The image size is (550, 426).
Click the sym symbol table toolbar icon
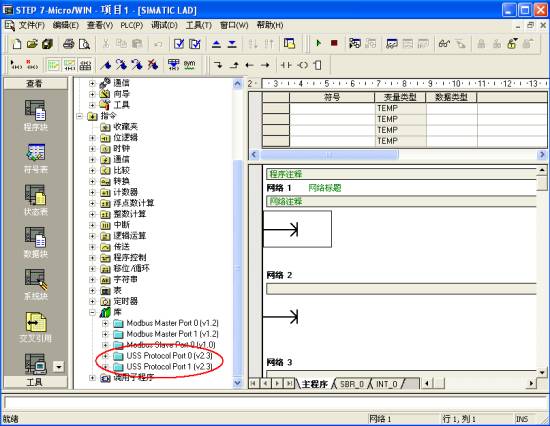pyautogui.click(x=189, y=65)
